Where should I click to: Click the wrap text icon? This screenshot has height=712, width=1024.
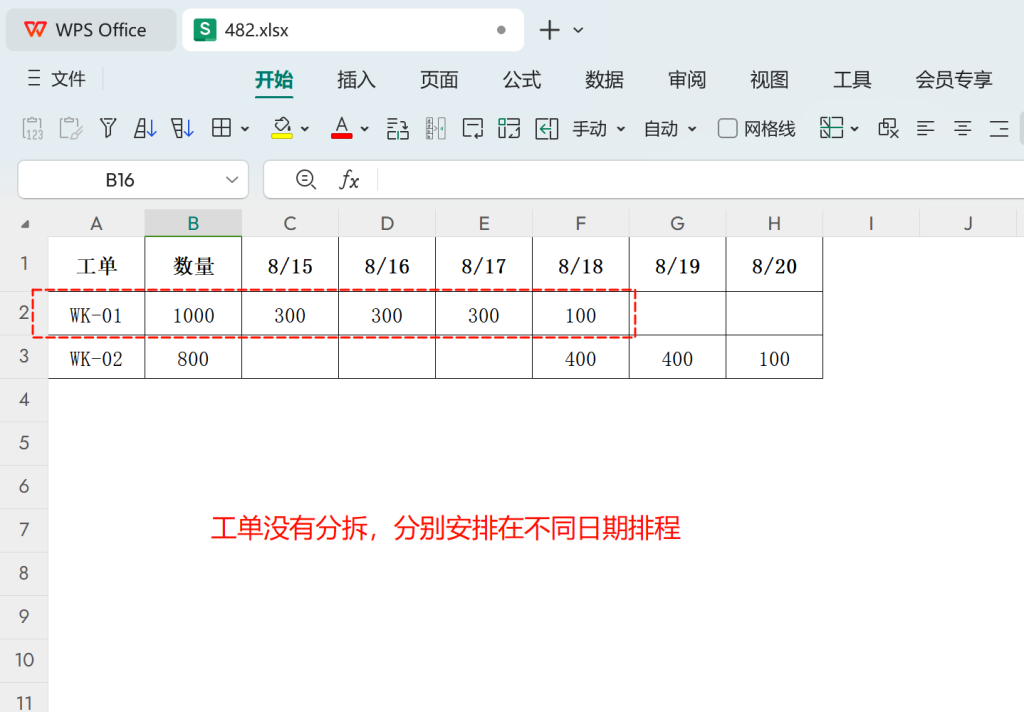pos(472,129)
